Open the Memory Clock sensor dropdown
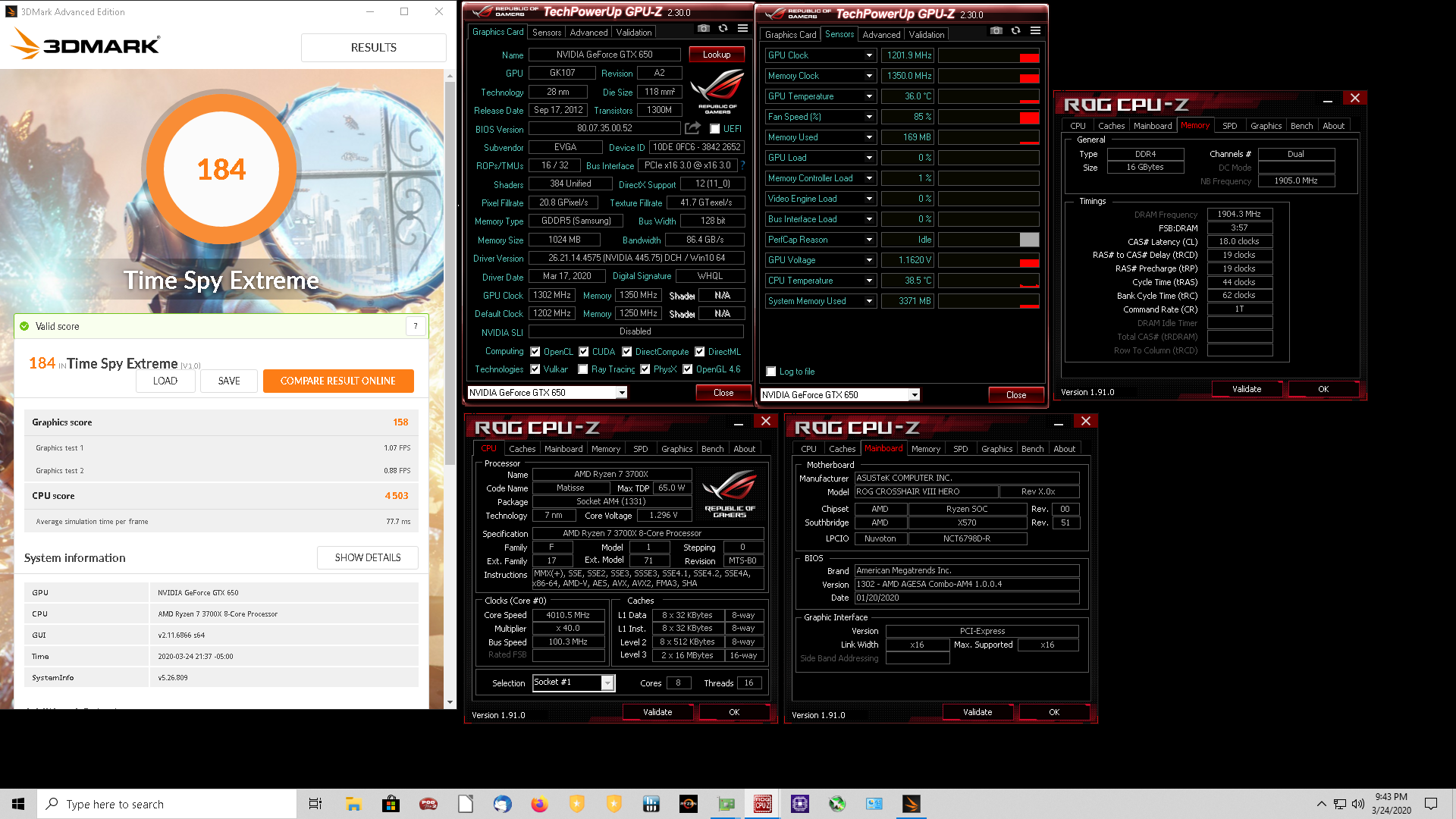The image size is (1456, 819). (x=869, y=76)
